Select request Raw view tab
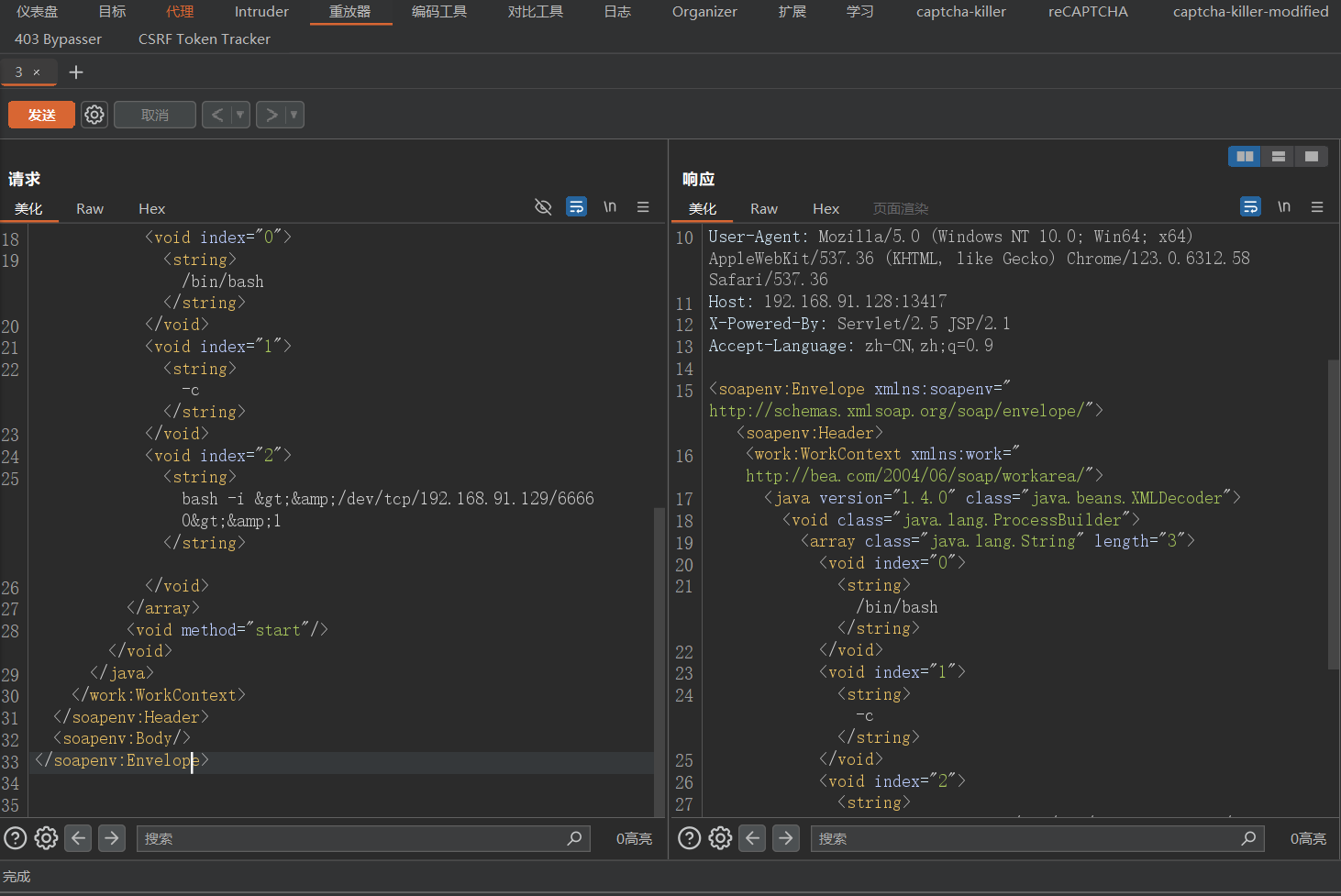Image resolution: width=1341 pixels, height=896 pixels. (90, 209)
